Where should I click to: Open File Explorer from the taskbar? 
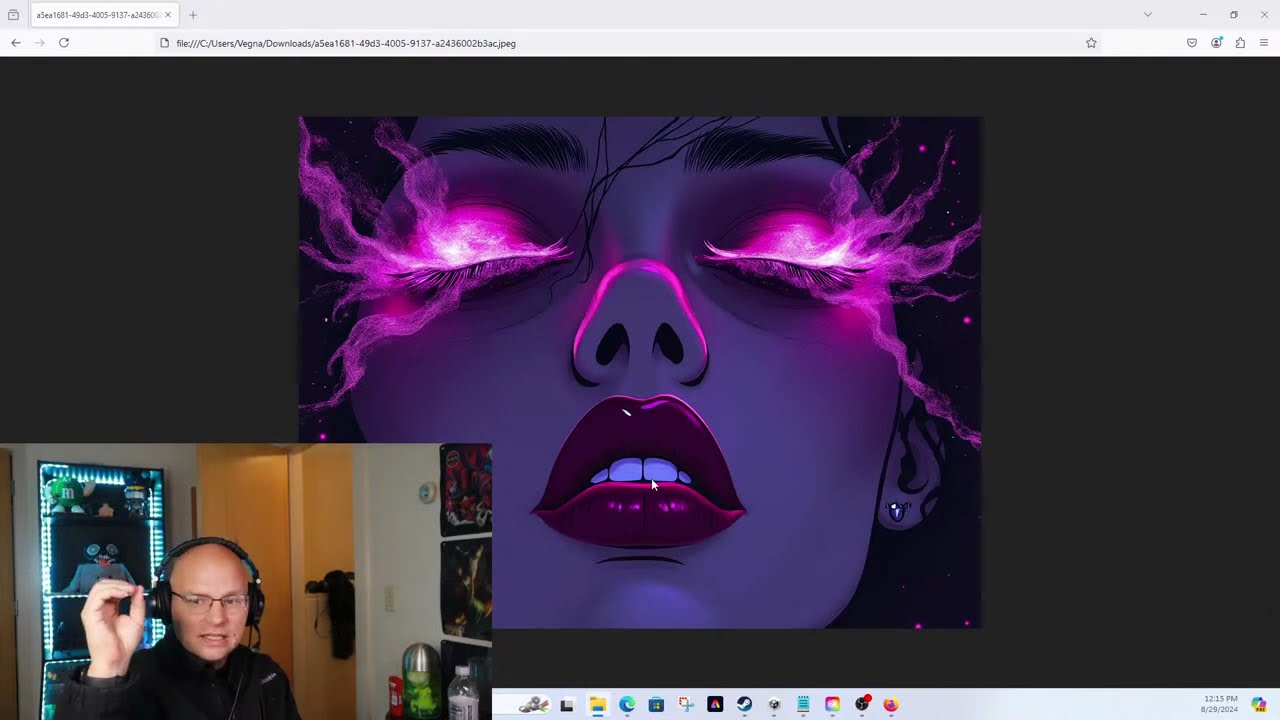click(x=597, y=705)
